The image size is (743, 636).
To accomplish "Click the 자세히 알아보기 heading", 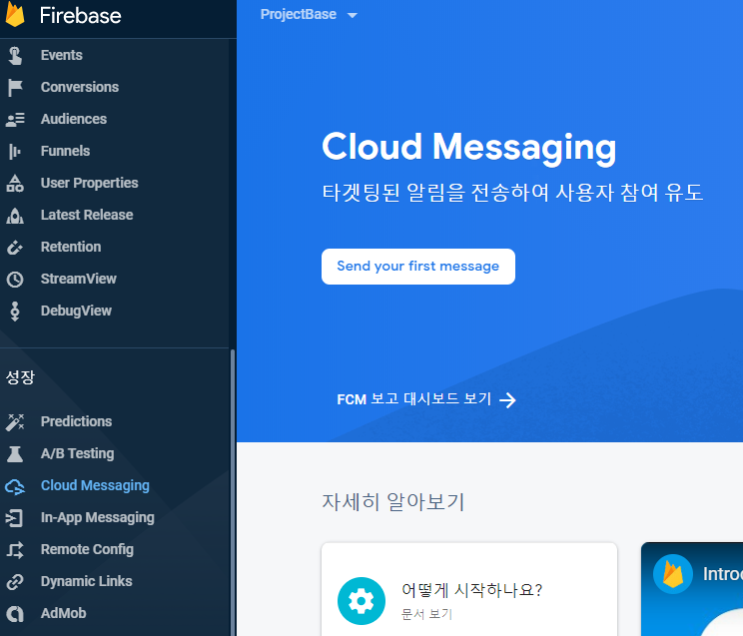I will (393, 502).
